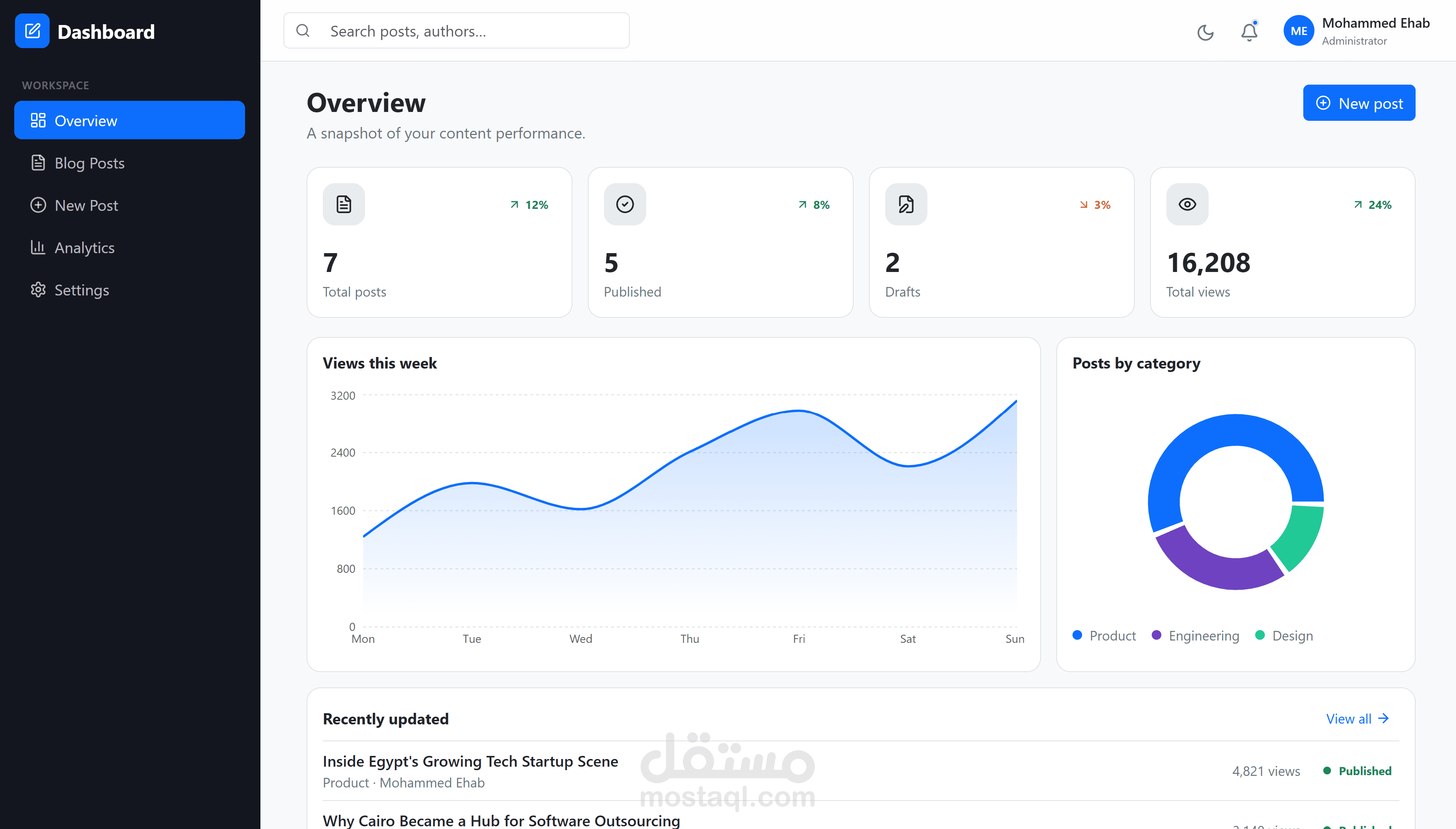Click the Recently updated heading
Viewport: 1456px width, 829px height.
(x=385, y=719)
